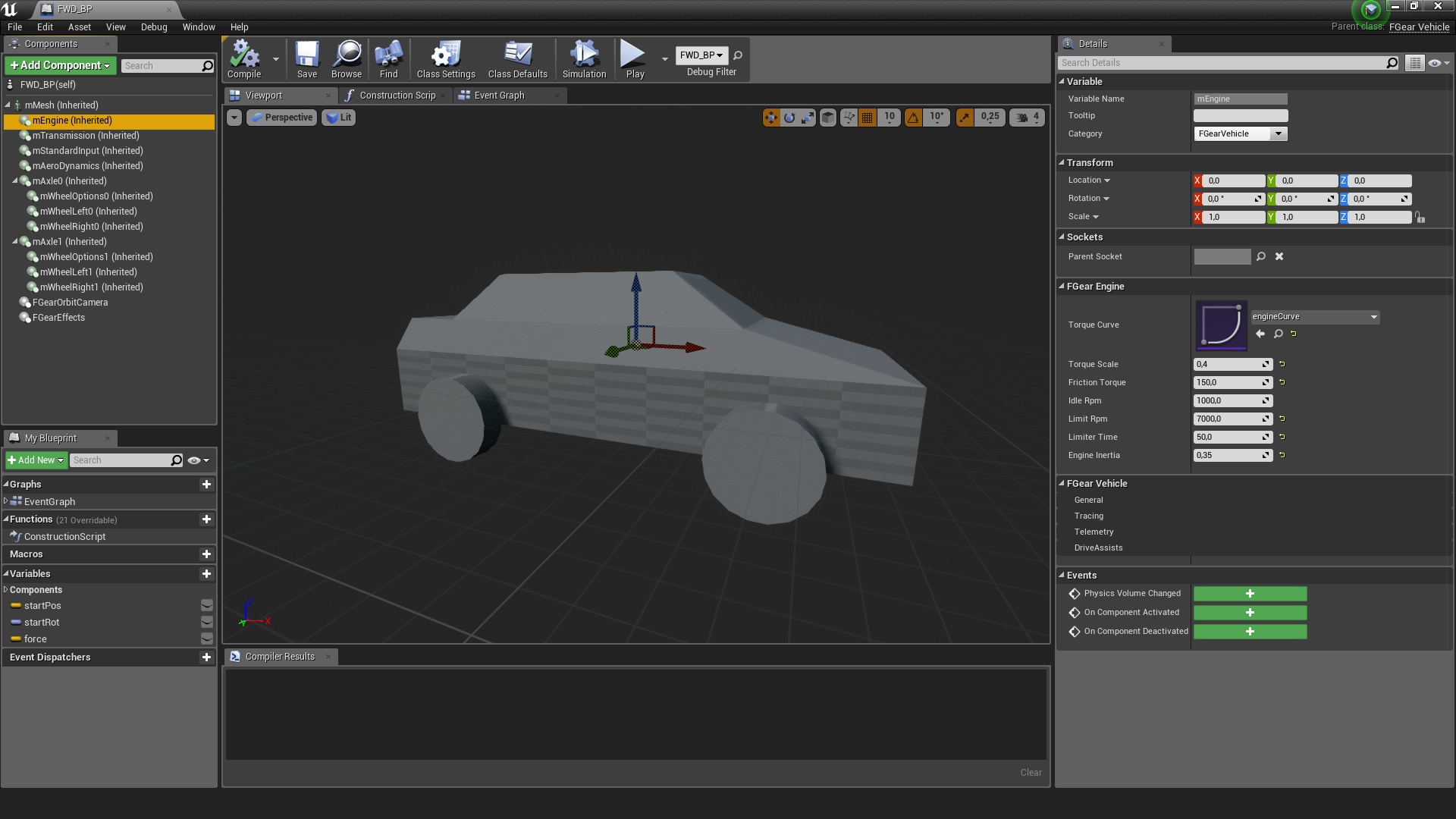Viewport: 1456px width, 819px height.
Task: Click the Browse content browser icon
Action: [x=346, y=55]
